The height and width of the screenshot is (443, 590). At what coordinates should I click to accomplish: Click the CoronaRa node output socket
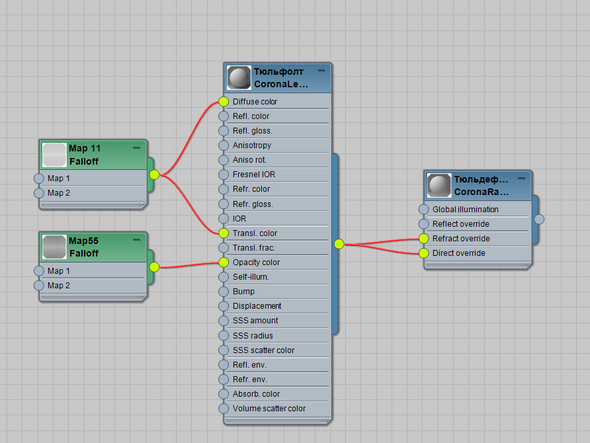tap(539, 219)
